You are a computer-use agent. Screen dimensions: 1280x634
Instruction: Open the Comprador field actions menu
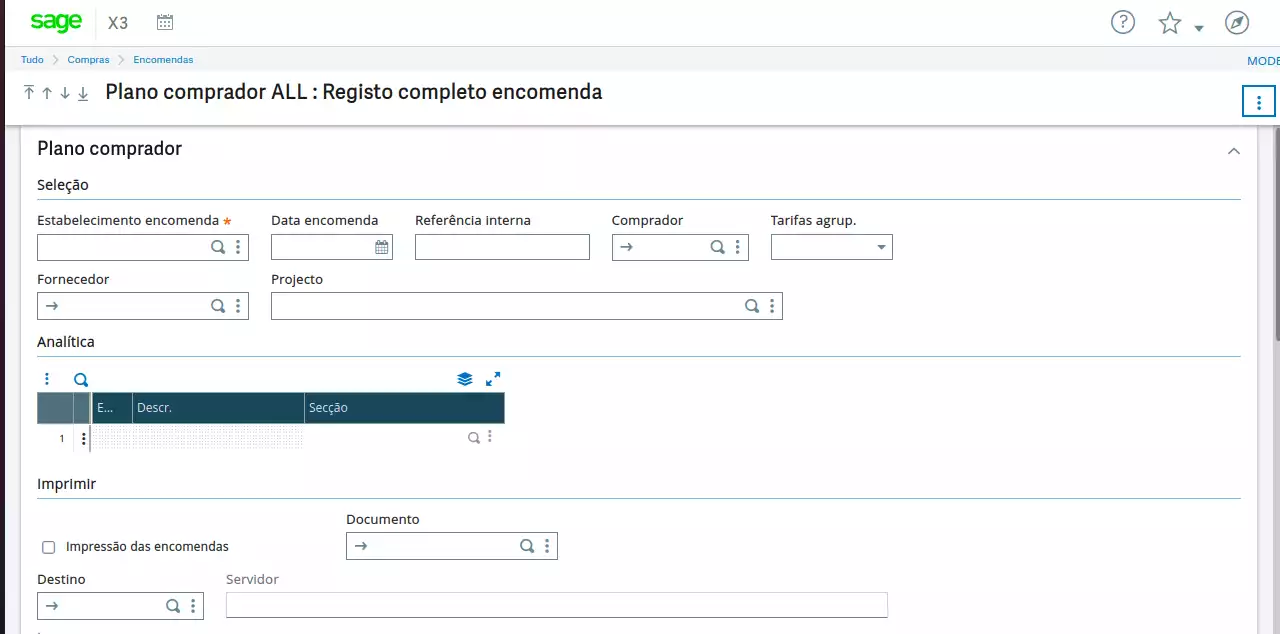click(737, 247)
